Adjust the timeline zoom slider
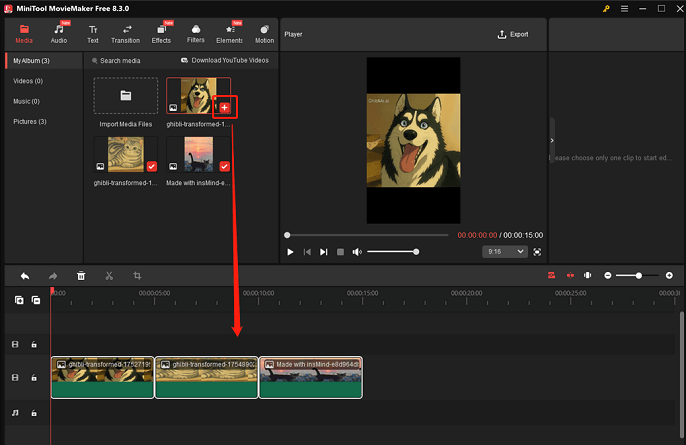The height and width of the screenshot is (445, 686). pyautogui.click(x=638, y=275)
